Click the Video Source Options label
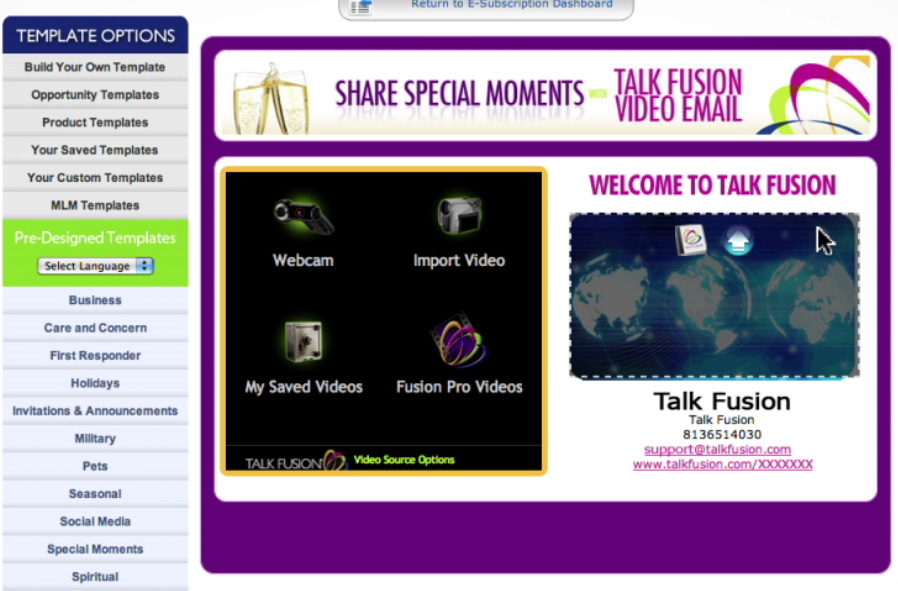Screen dimensions: 898x591 (404, 460)
